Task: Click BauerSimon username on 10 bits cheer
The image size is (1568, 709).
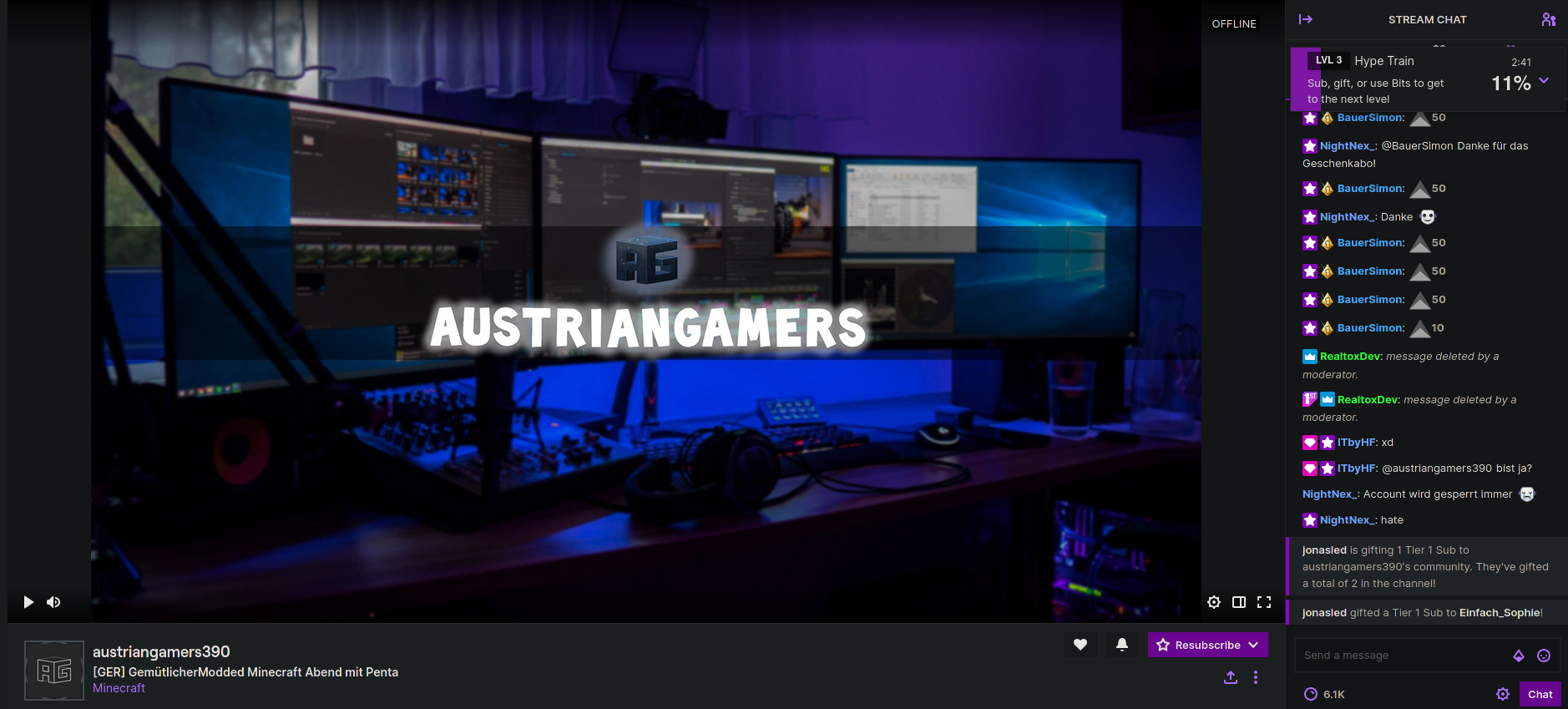Action: (1370, 328)
